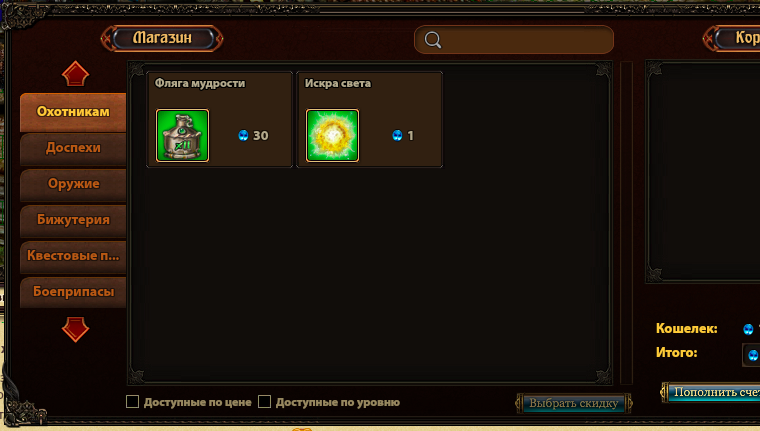Image resolution: width=760 pixels, height=431 pixels.
Task: Click the Выбрать скидку button
Action: [574, 403]
